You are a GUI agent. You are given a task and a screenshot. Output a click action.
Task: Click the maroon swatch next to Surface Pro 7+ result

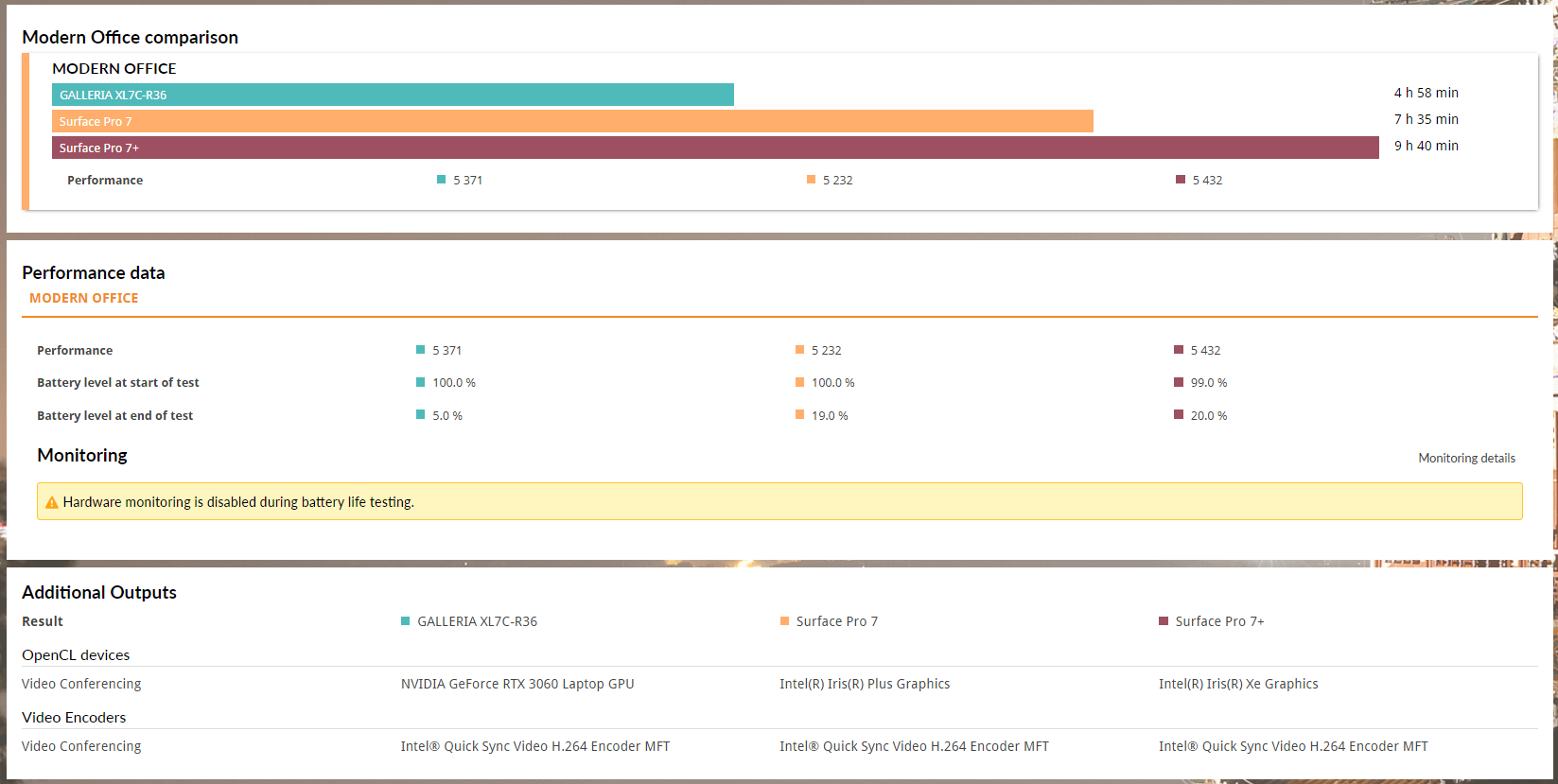(1164, 621)
